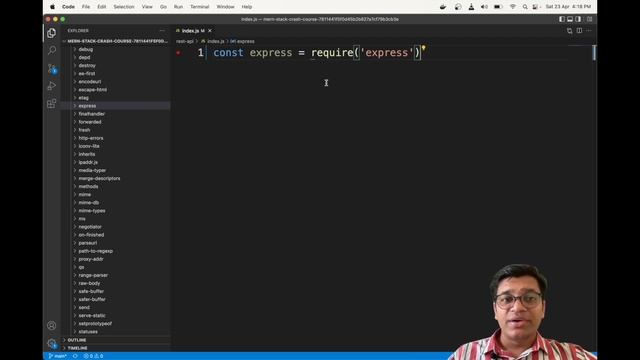Open the Selection menu

[x=124, y=7]
